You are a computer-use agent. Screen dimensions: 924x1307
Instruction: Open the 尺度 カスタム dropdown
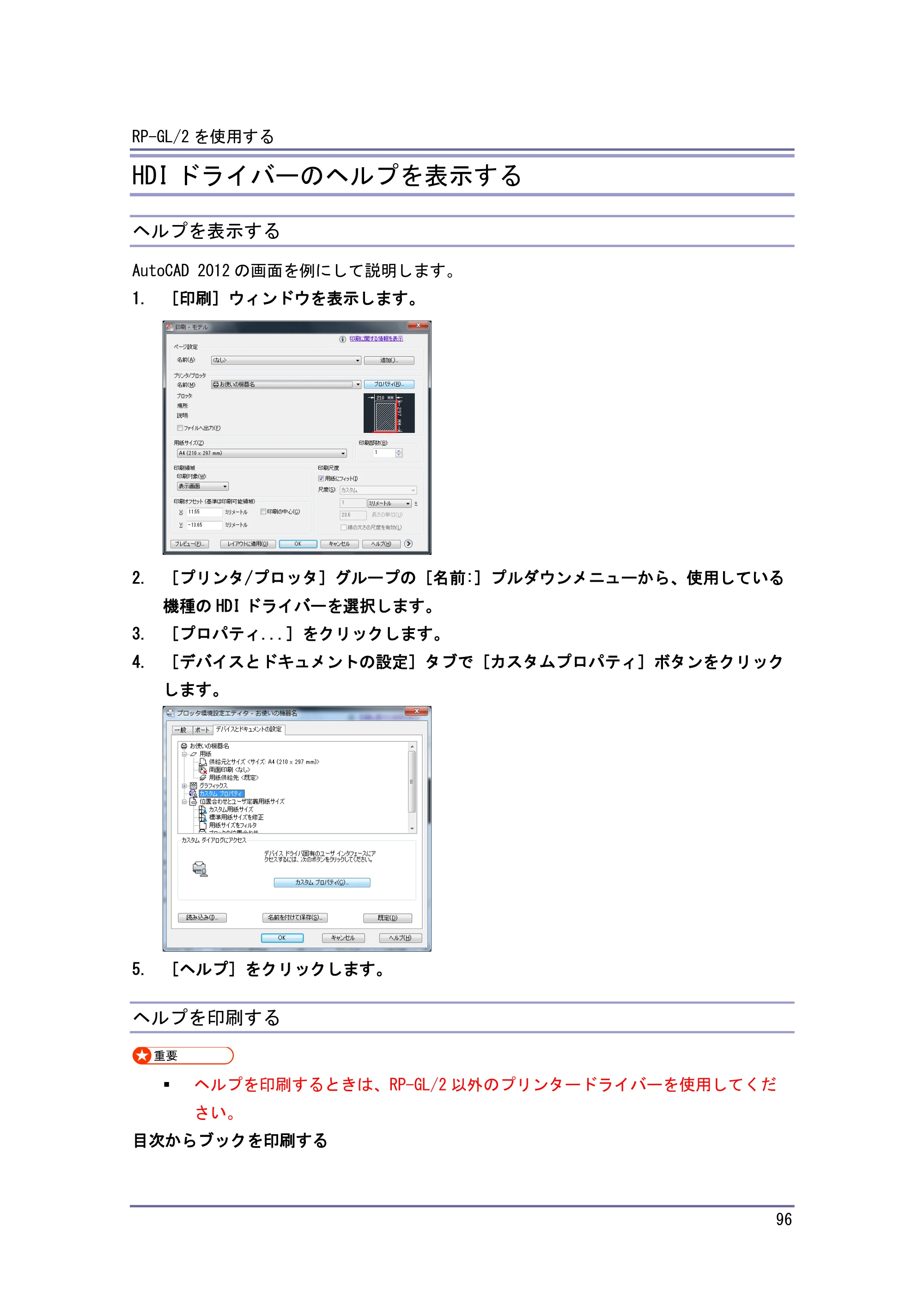[x=378, y=491]
